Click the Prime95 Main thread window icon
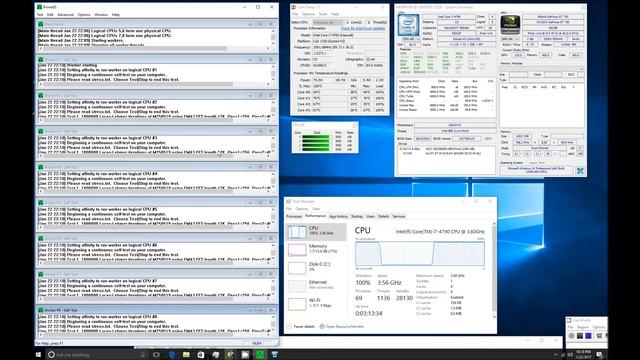This screenshot has height=360, width=640. pos(40,24)
